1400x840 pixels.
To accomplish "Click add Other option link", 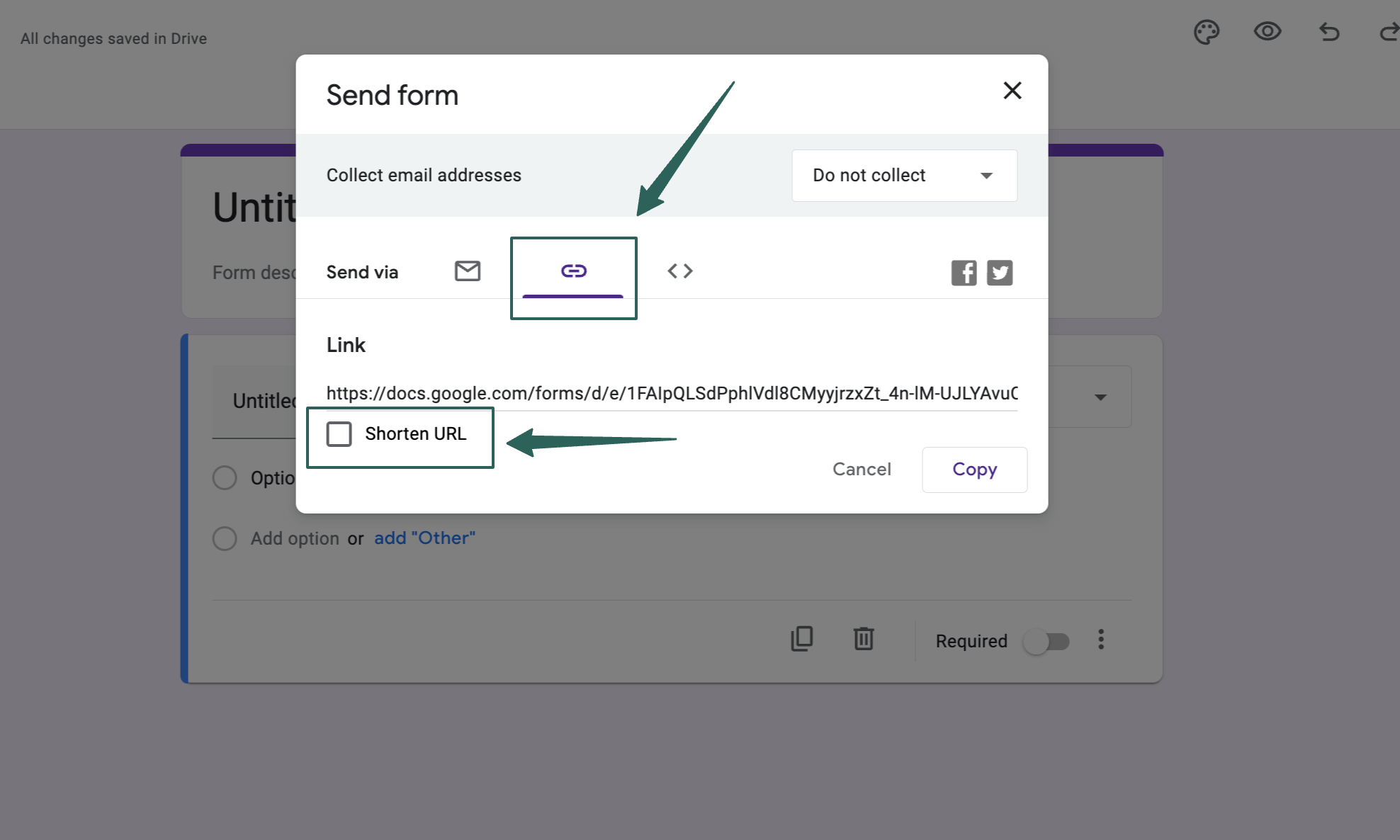I will [x=424, y=538].
